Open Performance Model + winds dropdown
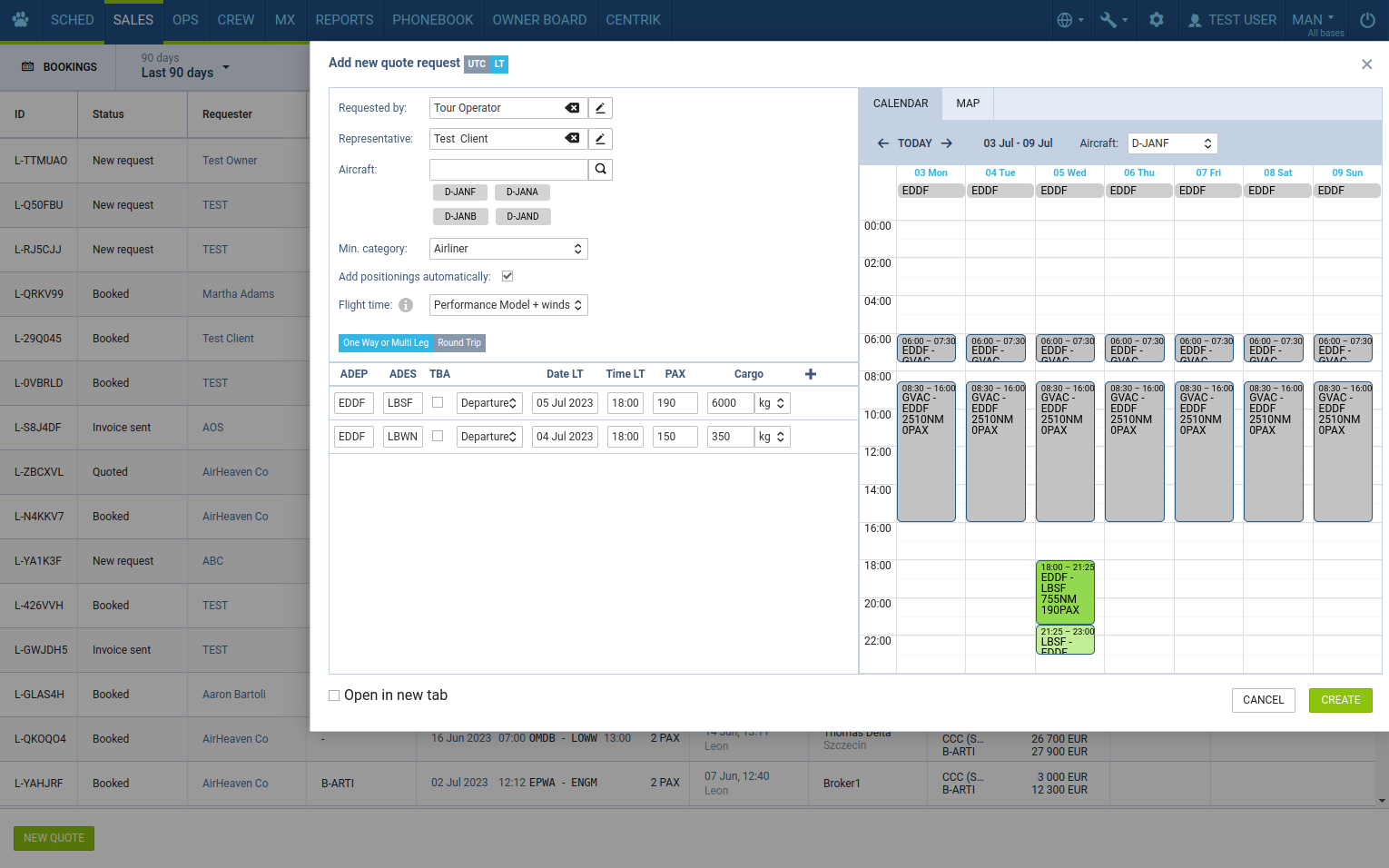The width and height of the screenshot is (1389, 868). pos(508,305)
